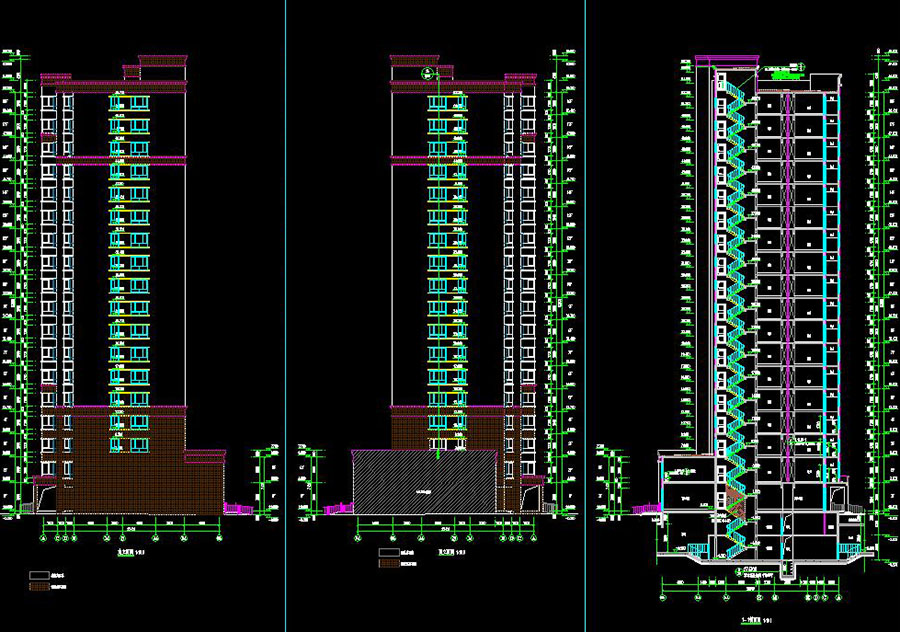Pick the brown legend swatch below left elevation
This screenshot has height=632, width=900.
click(39, 586)
